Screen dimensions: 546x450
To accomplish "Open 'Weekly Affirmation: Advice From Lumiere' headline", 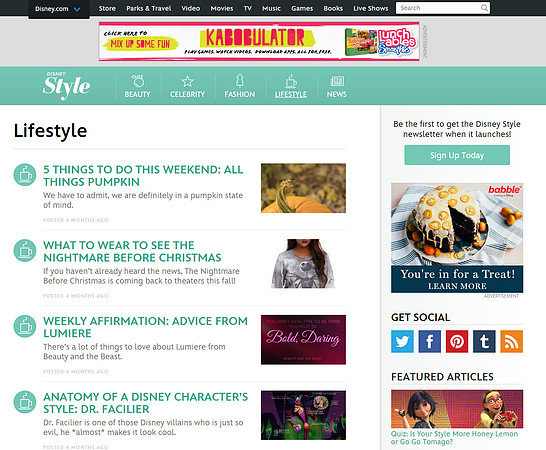I will tap(145, 327).
